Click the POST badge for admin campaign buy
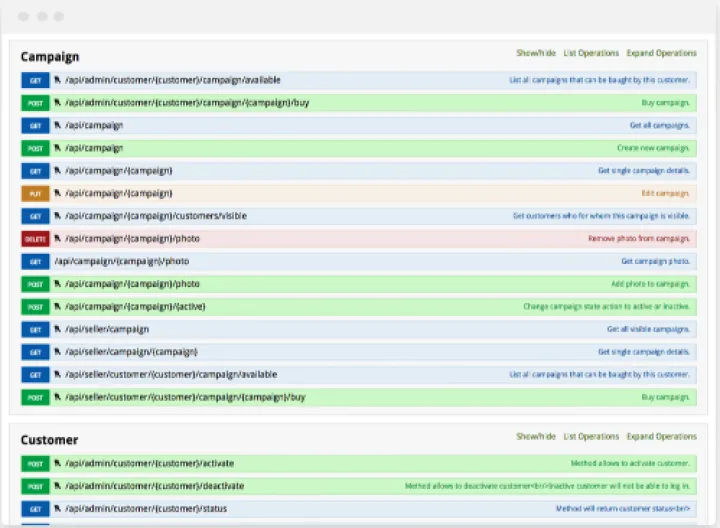This screenshot has height=528, width=720. (35, 103)
